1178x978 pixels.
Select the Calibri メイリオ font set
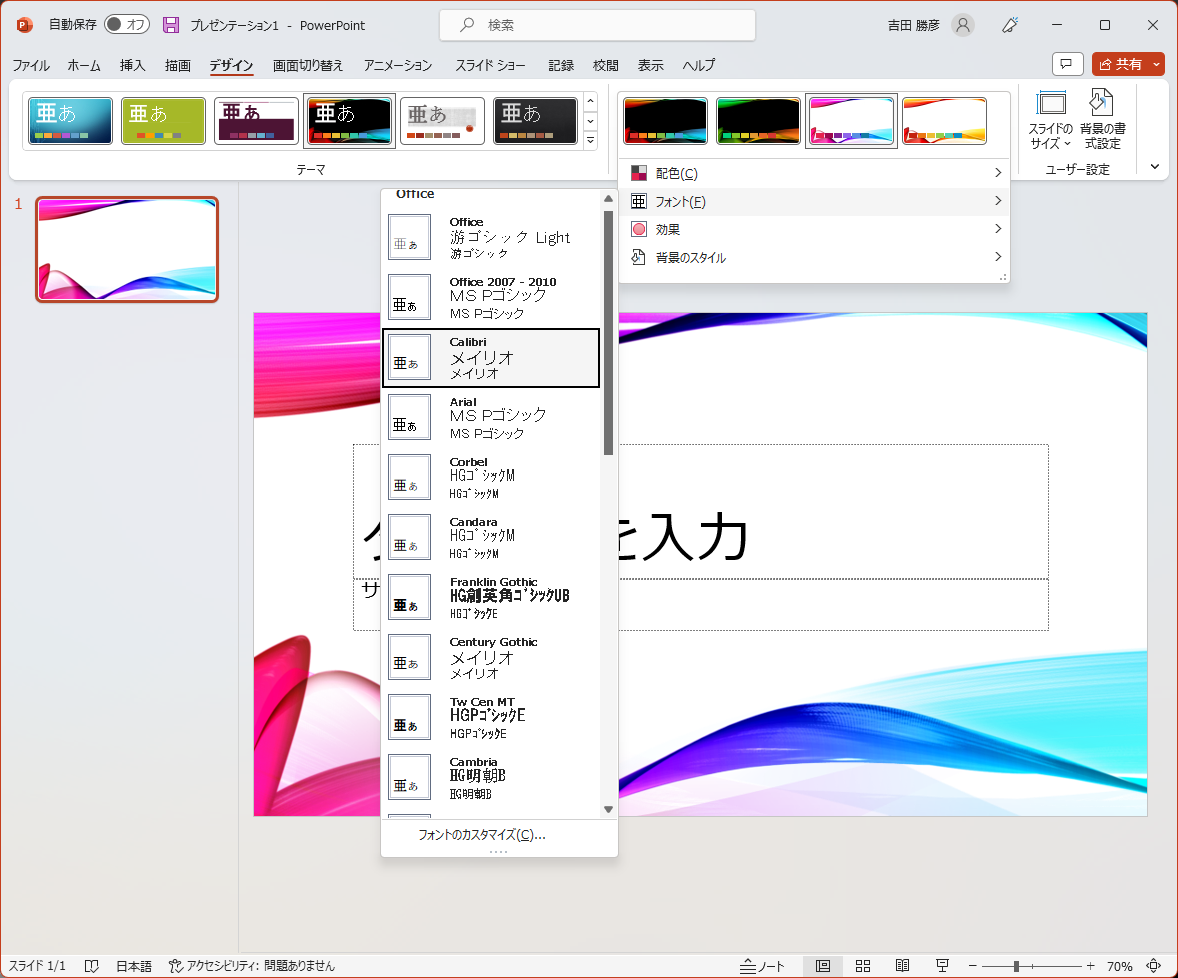pyautogui.click(x=491, y=358)
